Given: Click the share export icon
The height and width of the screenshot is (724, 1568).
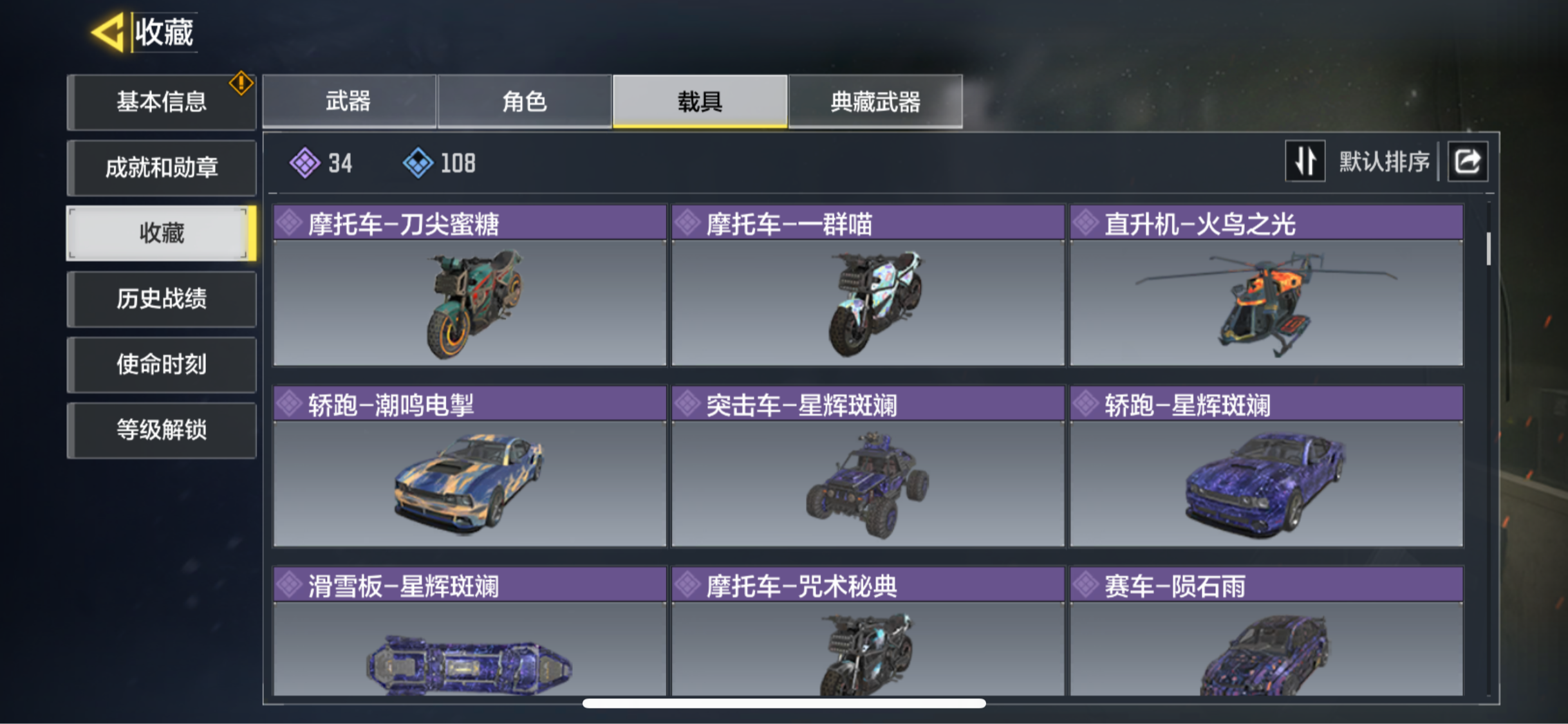Looking at the screenshot, I should pos(1468,161).
